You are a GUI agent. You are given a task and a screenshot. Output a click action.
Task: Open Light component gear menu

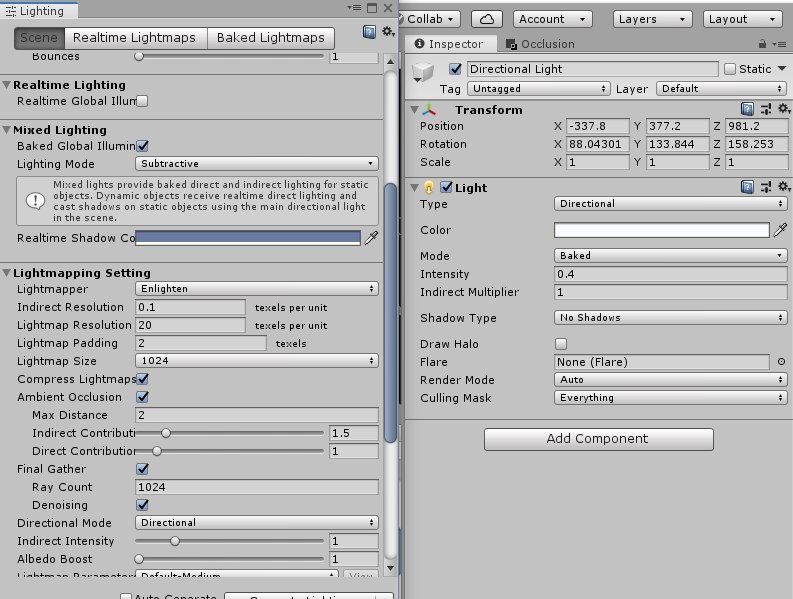(x=783, y=187)
